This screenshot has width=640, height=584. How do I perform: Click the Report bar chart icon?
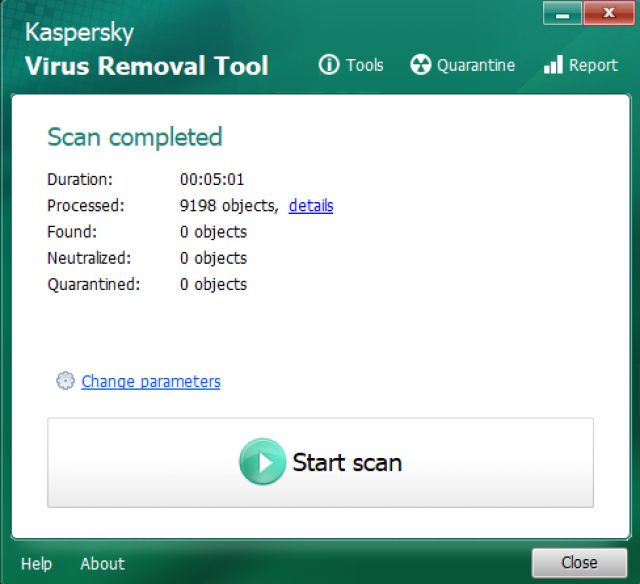tap(553, 65)
